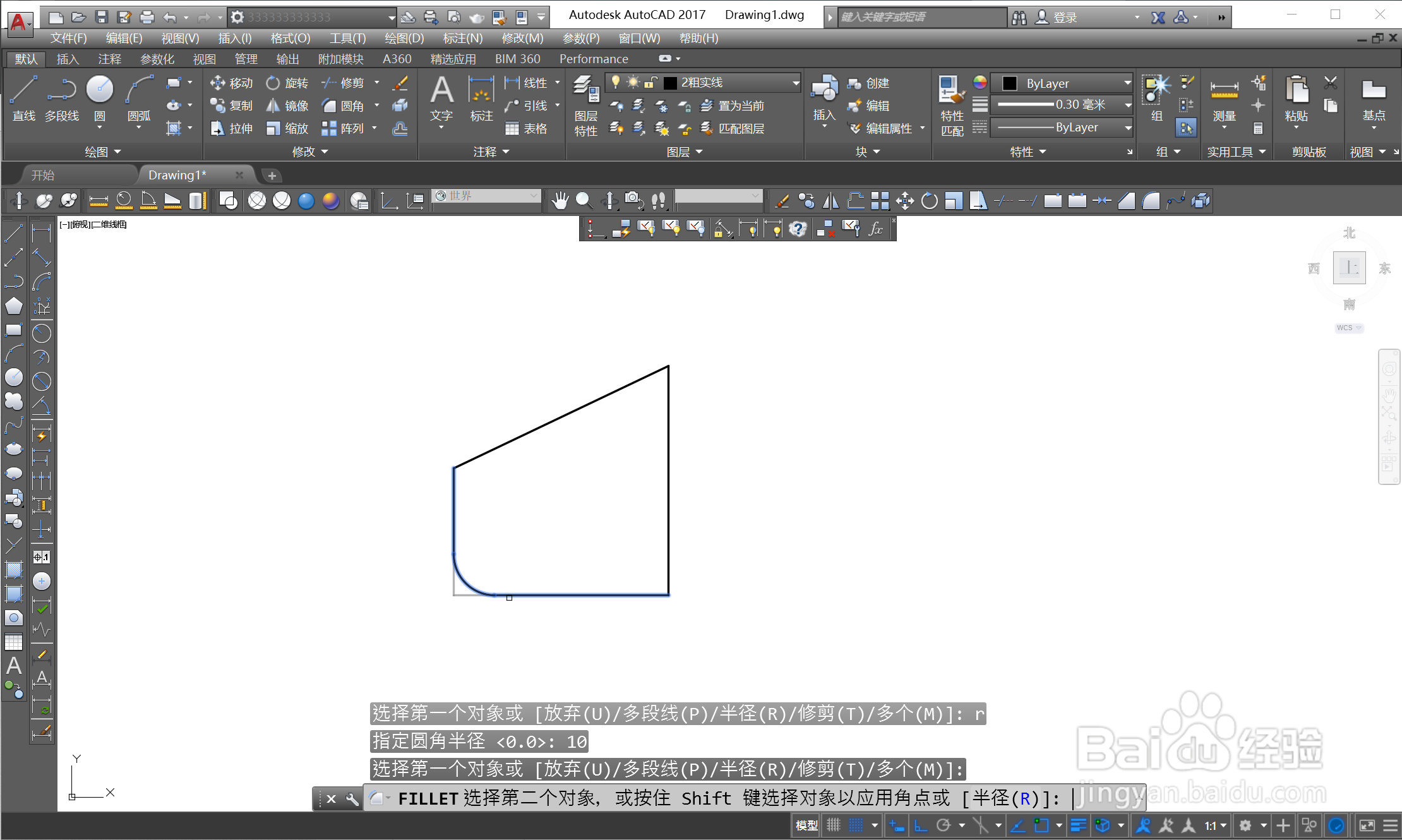Select the Move (移动) tool
This screenshot has width=1402, height=840.
231,83
